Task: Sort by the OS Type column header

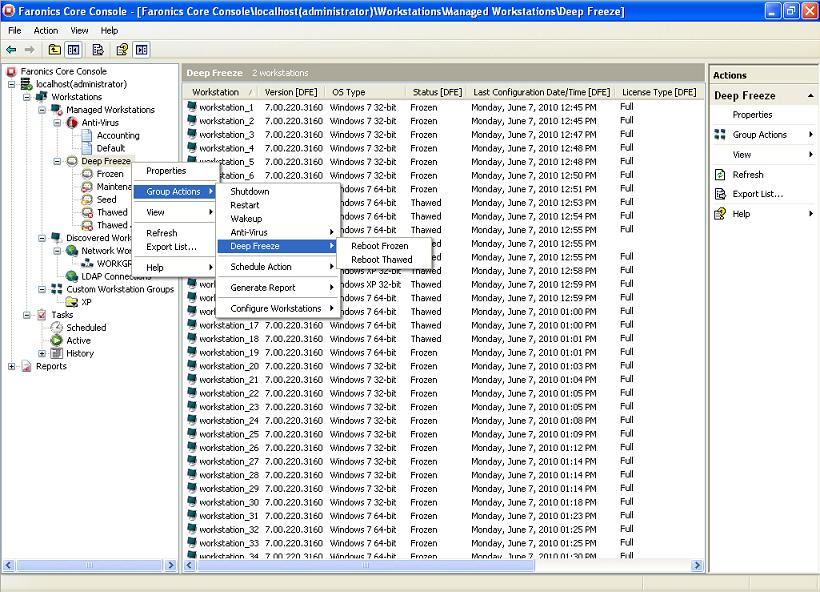Action: click(365, 92)
